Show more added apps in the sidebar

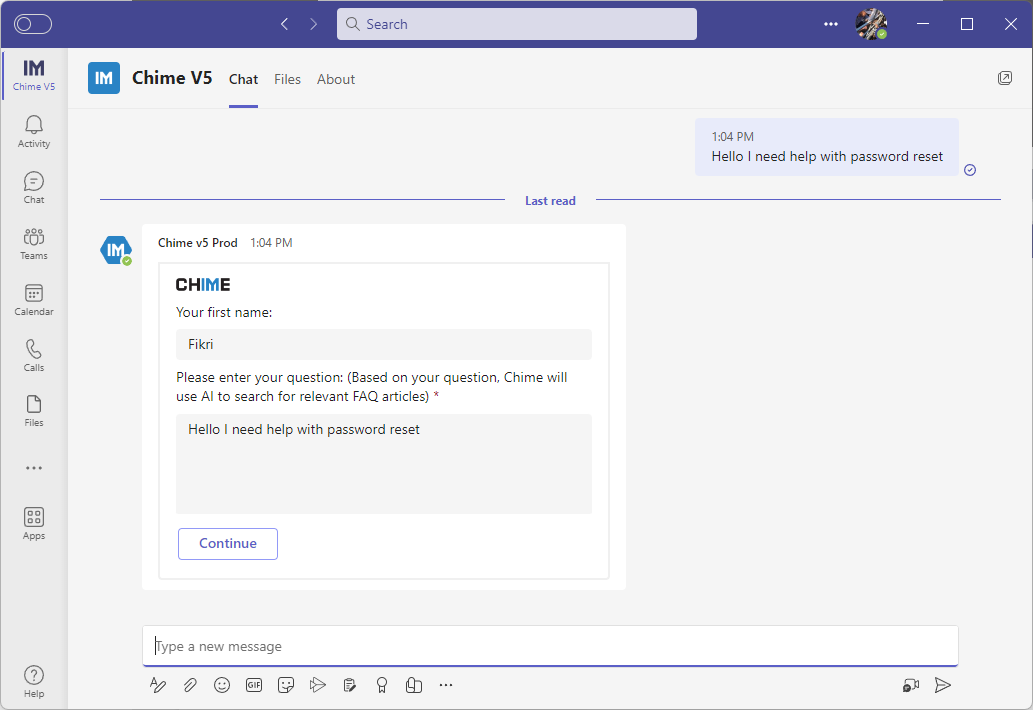33,467
